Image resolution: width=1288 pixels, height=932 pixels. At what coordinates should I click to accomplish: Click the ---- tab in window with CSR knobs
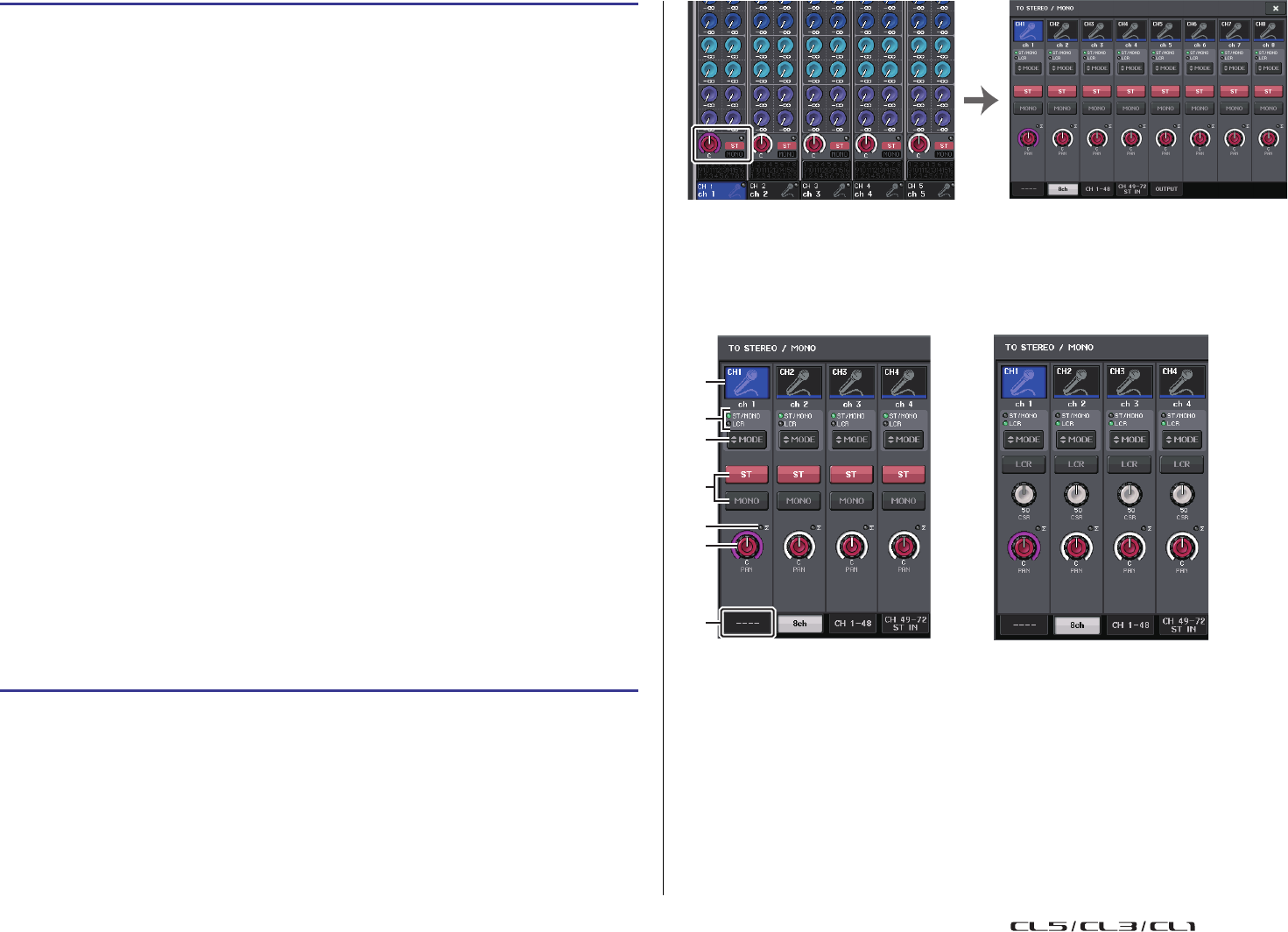[1024, 625]
